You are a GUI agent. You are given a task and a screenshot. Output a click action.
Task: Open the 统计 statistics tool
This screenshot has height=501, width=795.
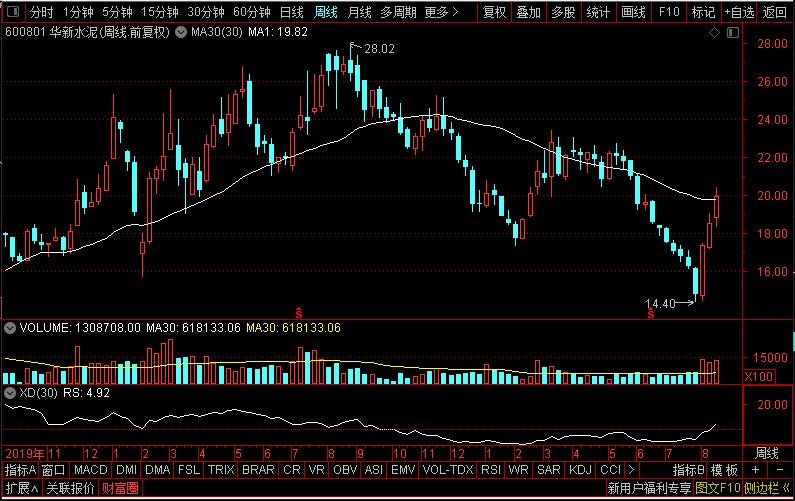click(x=598, y=12)
